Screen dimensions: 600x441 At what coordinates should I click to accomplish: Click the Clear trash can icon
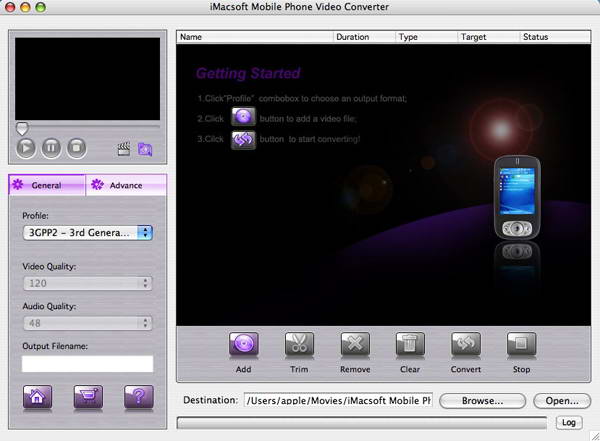[410, 344]
